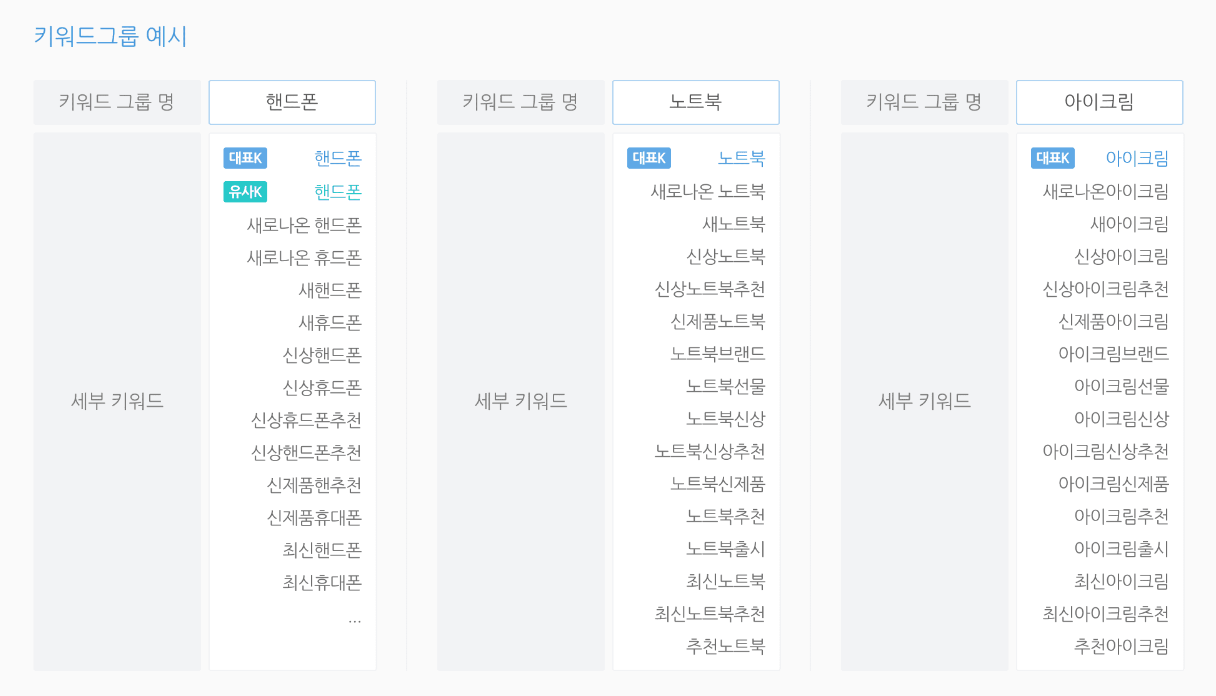Select keyword 아이크림선물
Image resolution: width=1216 pixels, height=696 pixels.
point(1121,386)
